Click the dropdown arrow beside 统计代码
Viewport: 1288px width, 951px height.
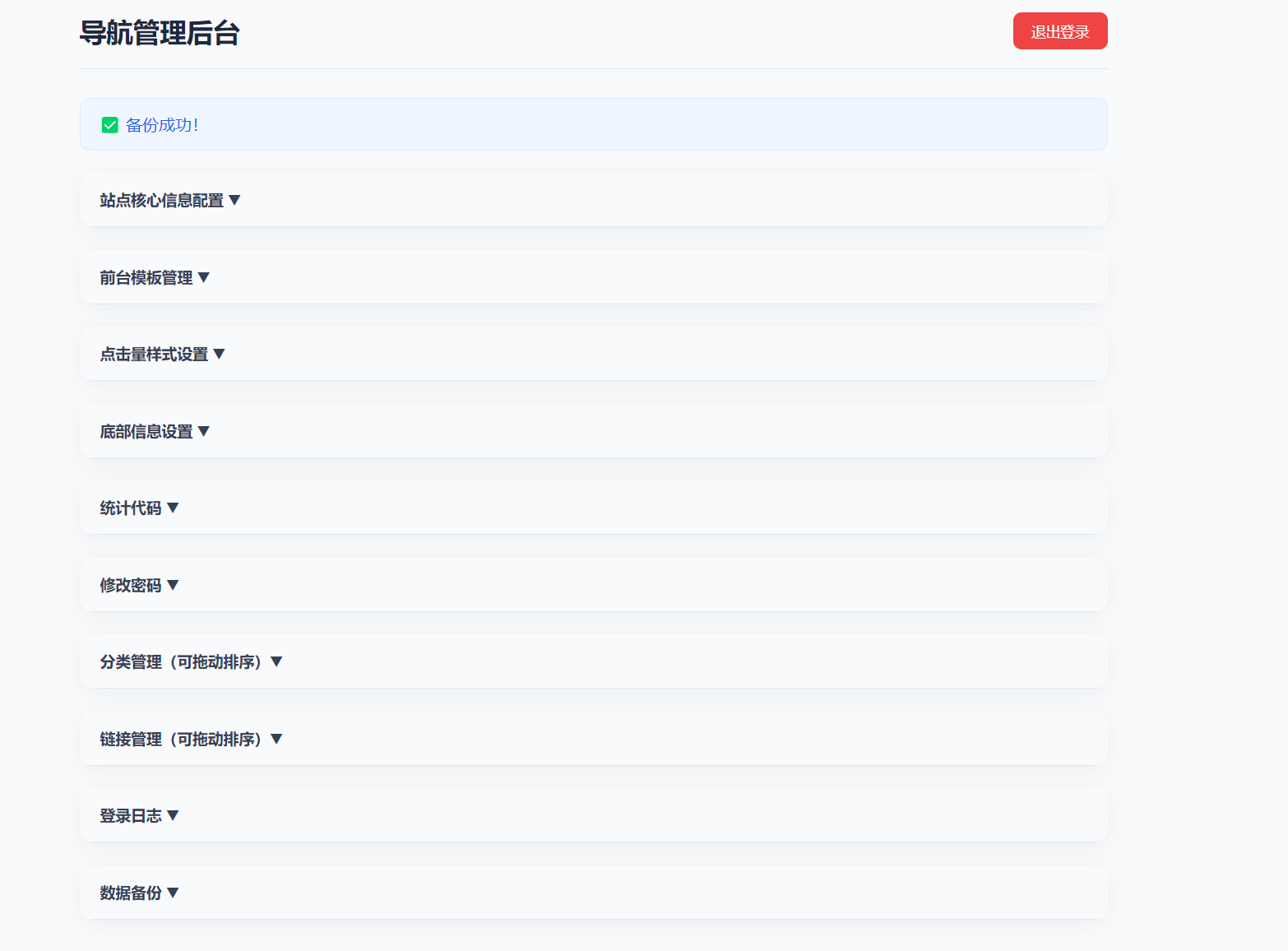(x=173, y=508)
